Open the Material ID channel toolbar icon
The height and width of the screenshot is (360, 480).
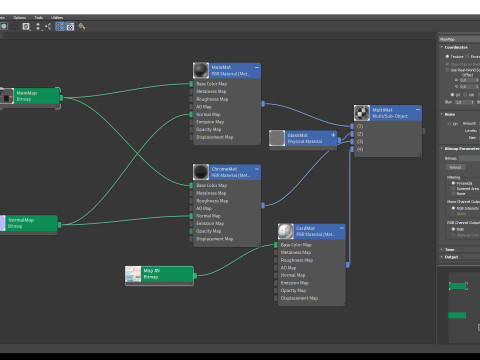[x=26, y=26]
